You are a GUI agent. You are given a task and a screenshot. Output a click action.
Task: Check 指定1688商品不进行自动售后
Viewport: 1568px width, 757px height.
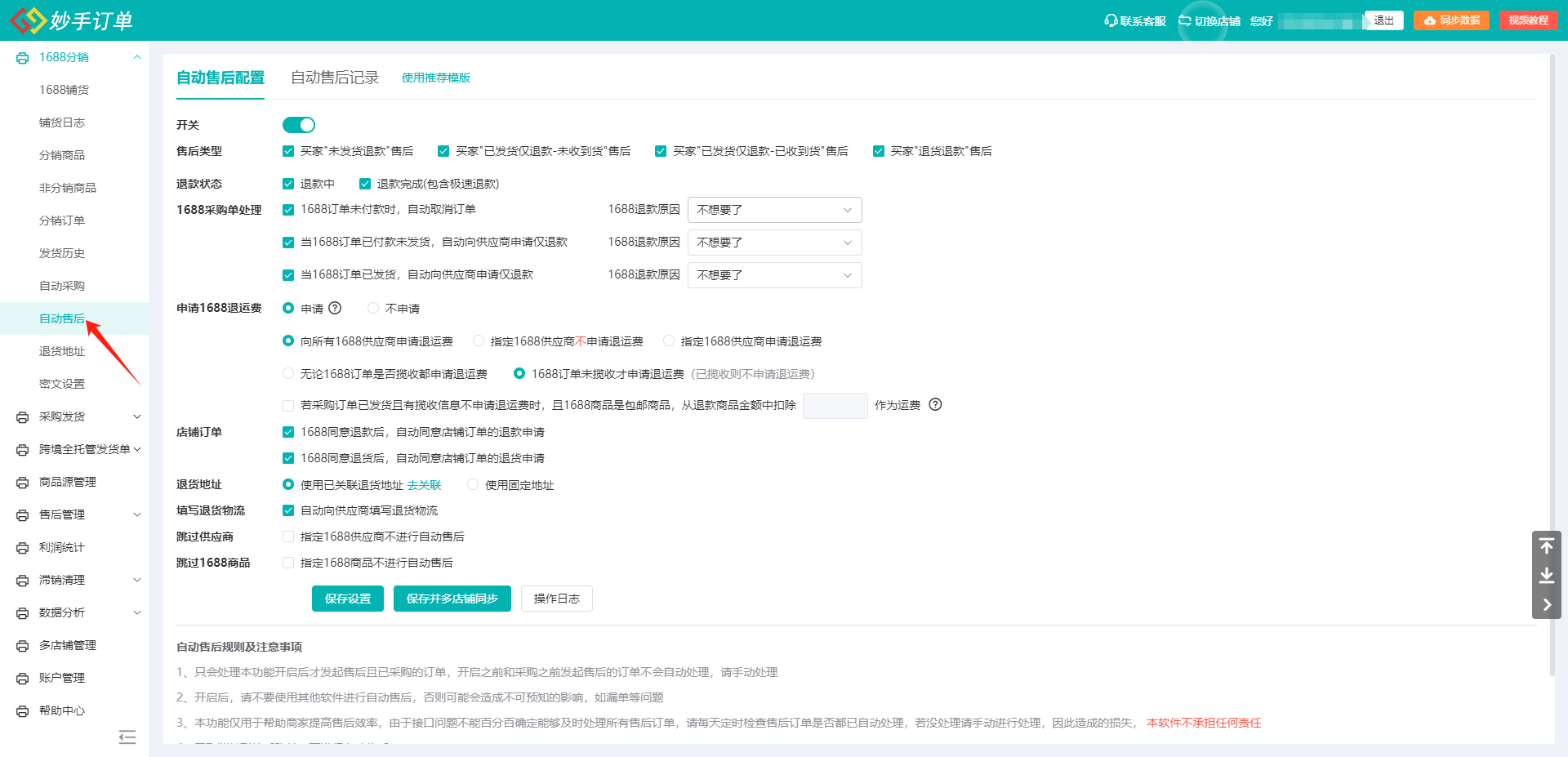click(x=288, y=563)
